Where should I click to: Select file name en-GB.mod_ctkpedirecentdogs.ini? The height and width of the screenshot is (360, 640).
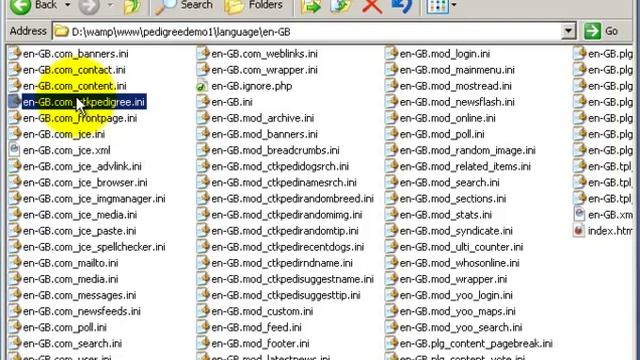coord(288,247)
